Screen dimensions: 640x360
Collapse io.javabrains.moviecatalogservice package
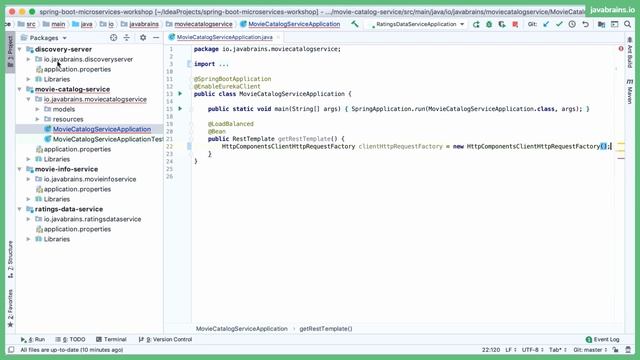coord(29,99)
